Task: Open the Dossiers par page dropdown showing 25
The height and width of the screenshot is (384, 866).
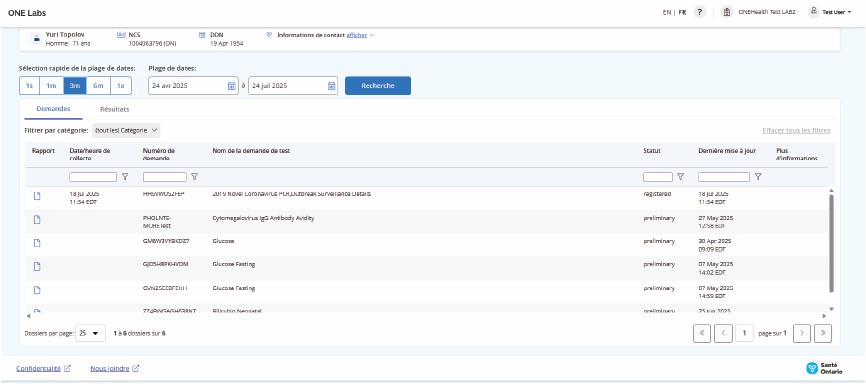Action: click(90, 333)
